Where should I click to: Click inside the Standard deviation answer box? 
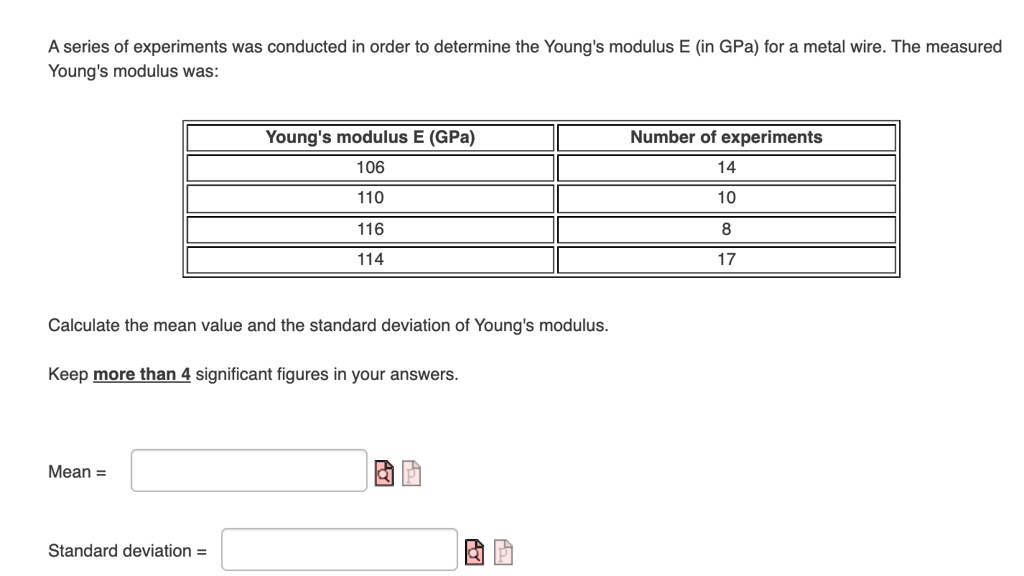339,549
